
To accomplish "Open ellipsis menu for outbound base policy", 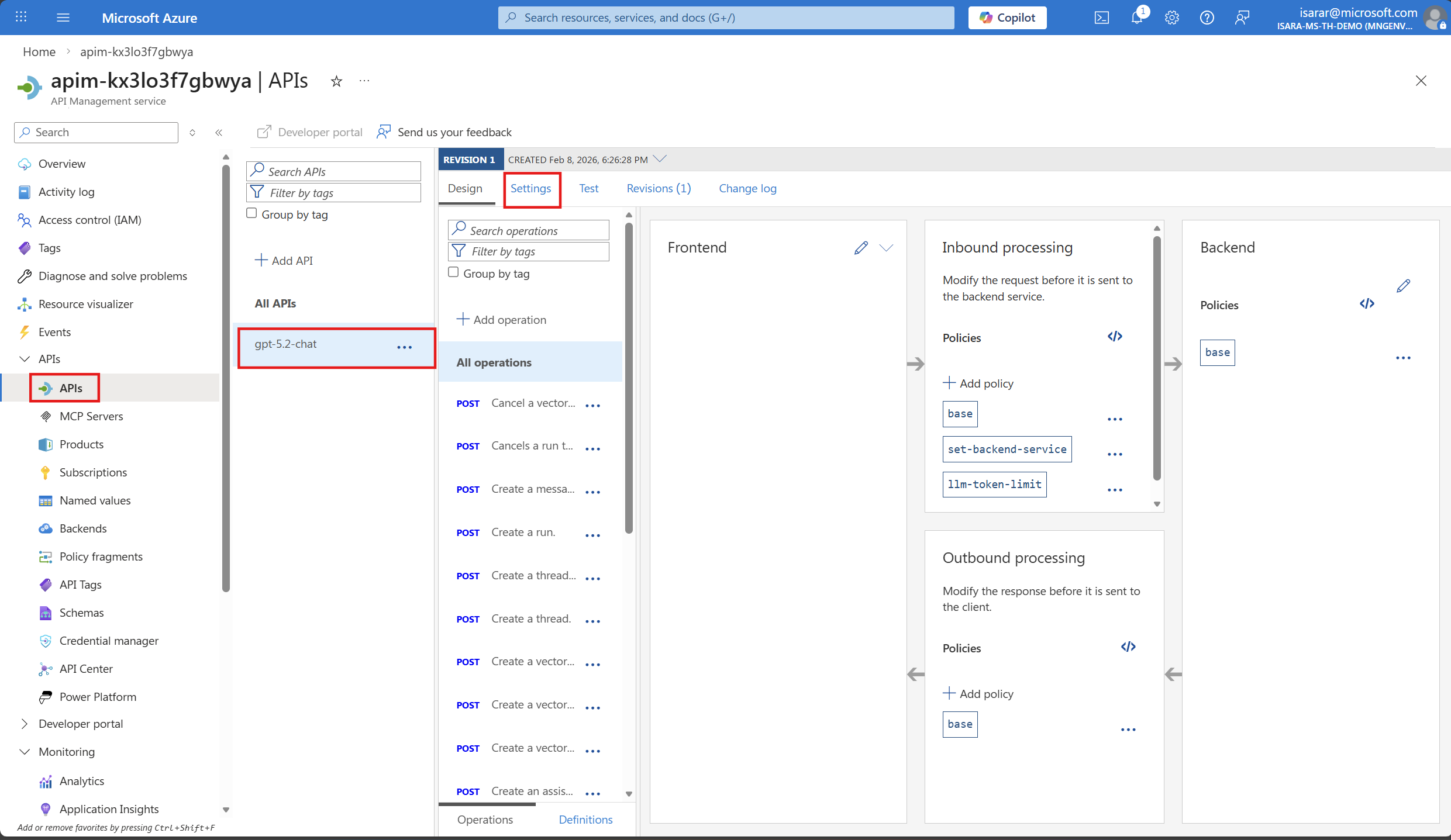I will point(1128,730).
